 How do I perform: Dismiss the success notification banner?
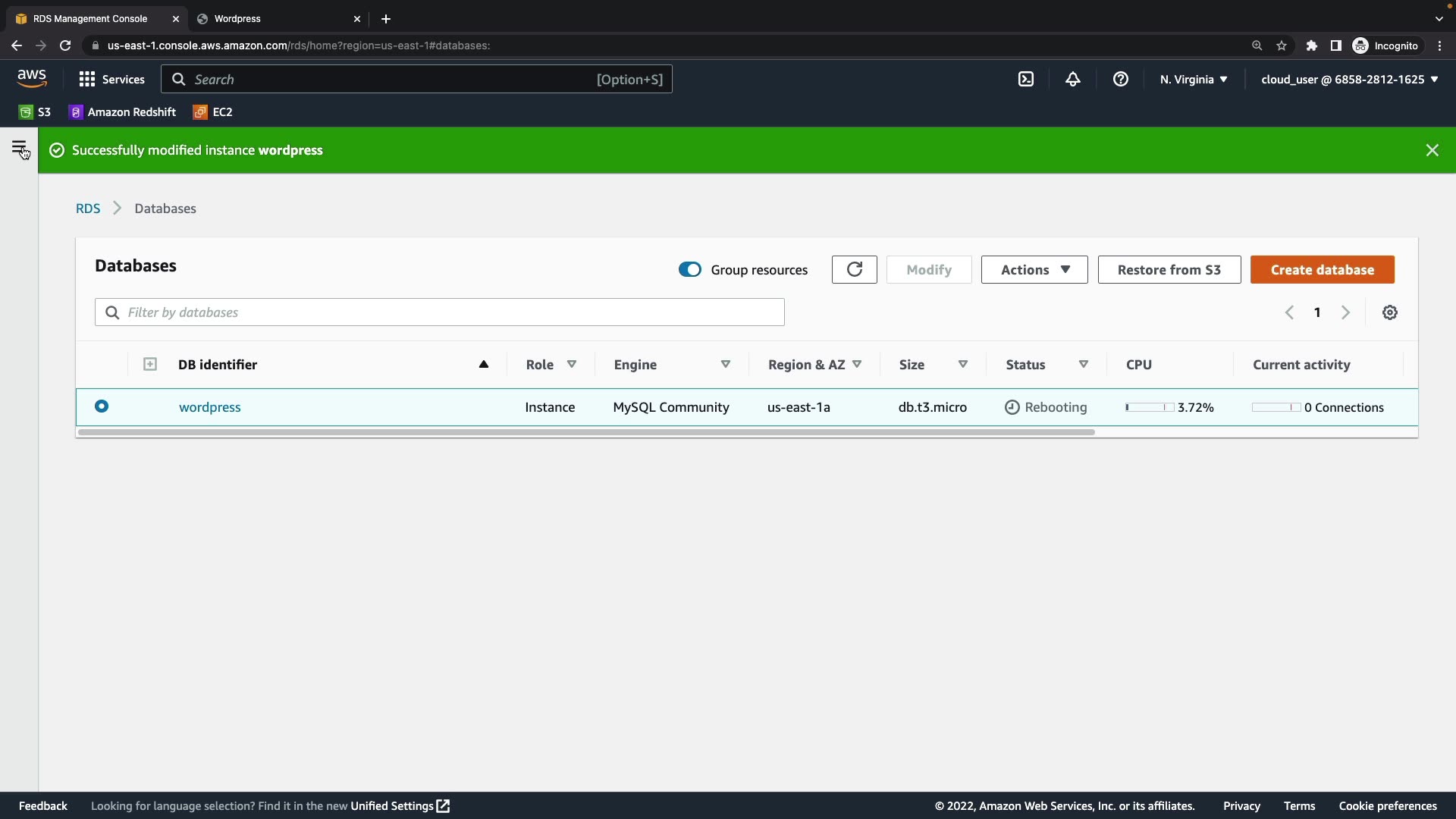point(1432,150)
